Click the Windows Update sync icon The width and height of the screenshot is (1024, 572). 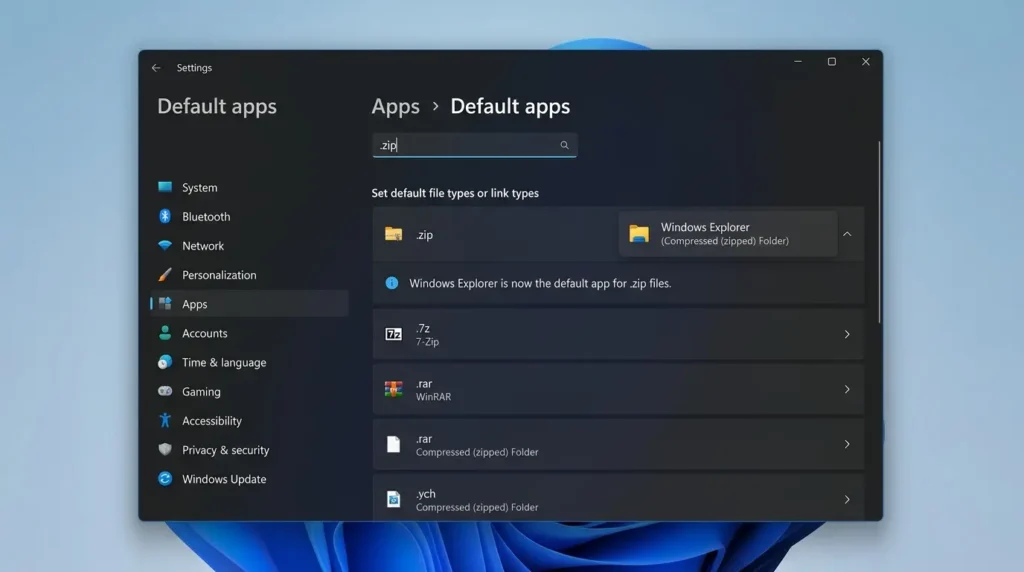pyautogui.click(x=165, y=479)
